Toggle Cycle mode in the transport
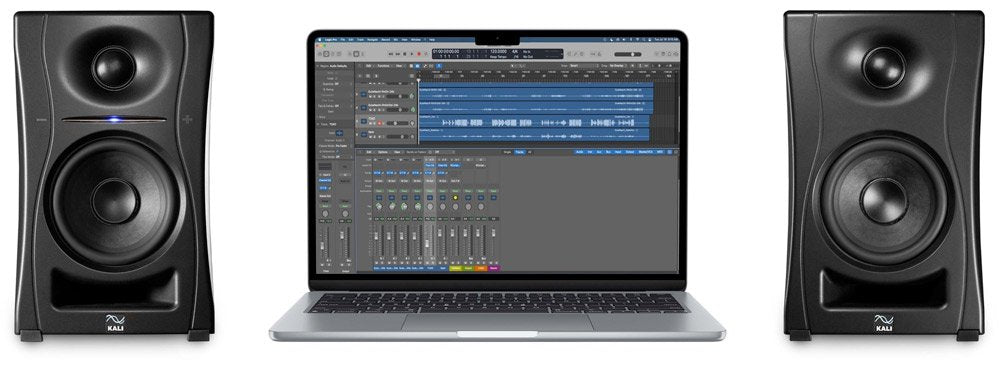1000x373 pixels. tap(426, 54)
